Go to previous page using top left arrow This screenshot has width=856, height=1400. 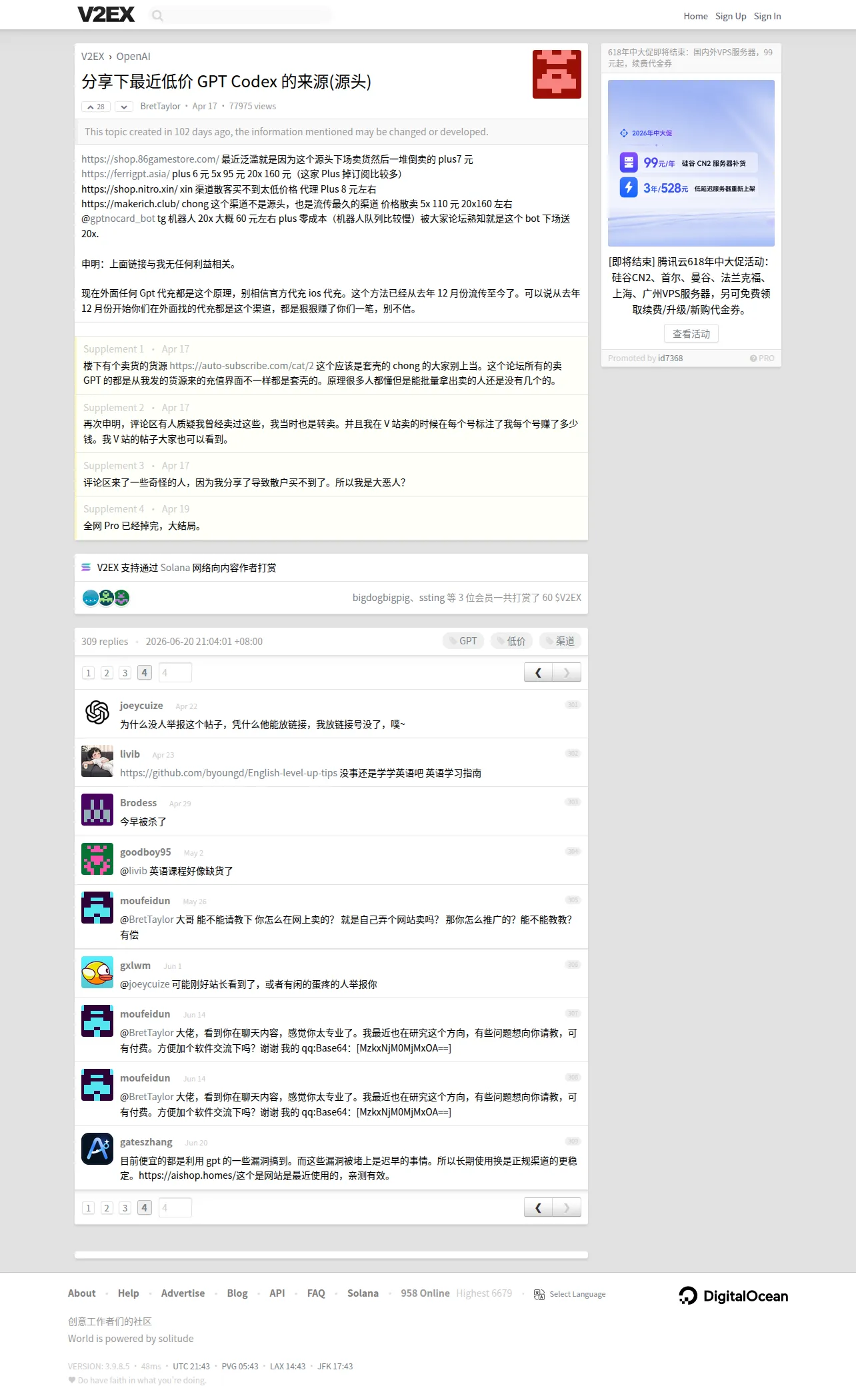538,672
